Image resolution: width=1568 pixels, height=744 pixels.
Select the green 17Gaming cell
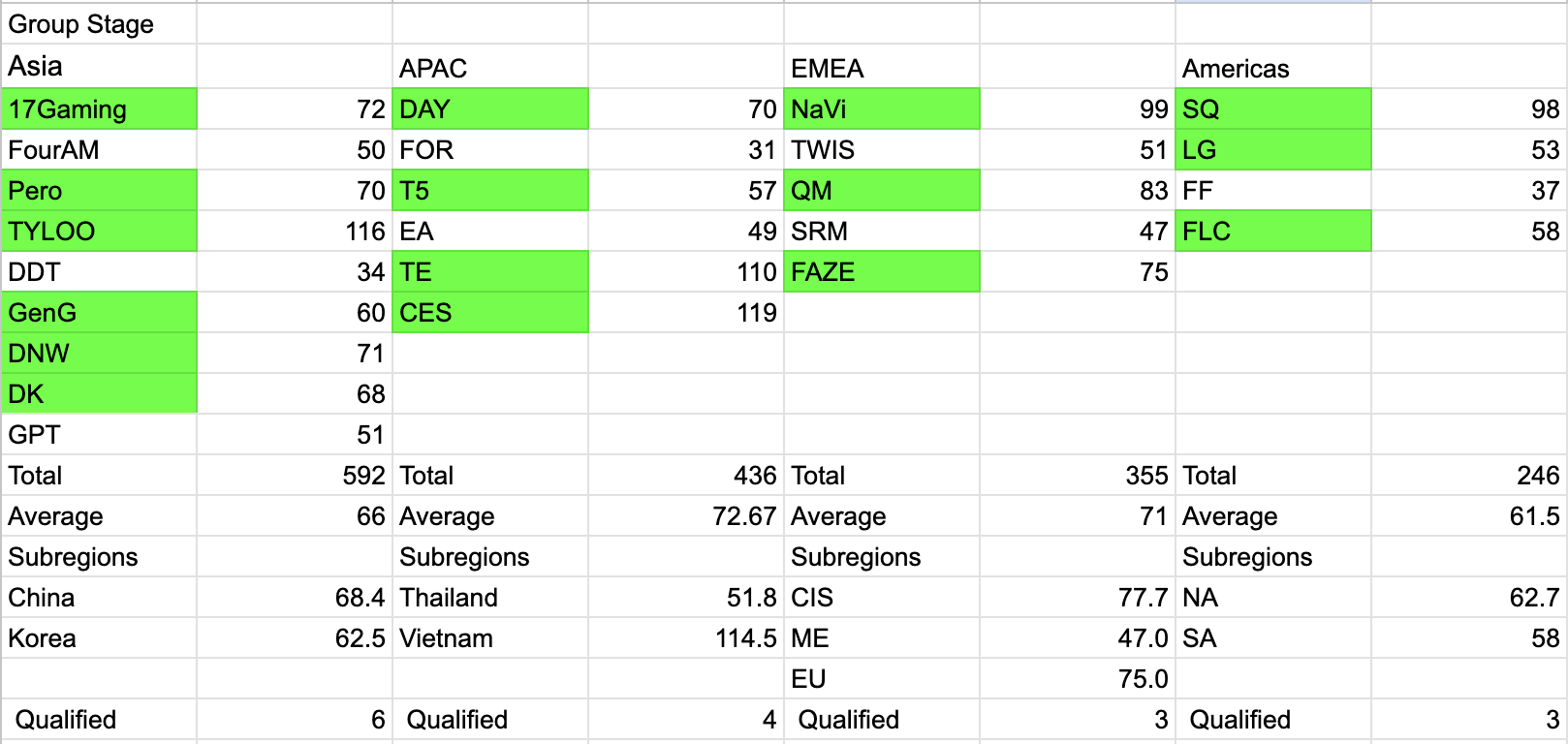click(100, 109)
